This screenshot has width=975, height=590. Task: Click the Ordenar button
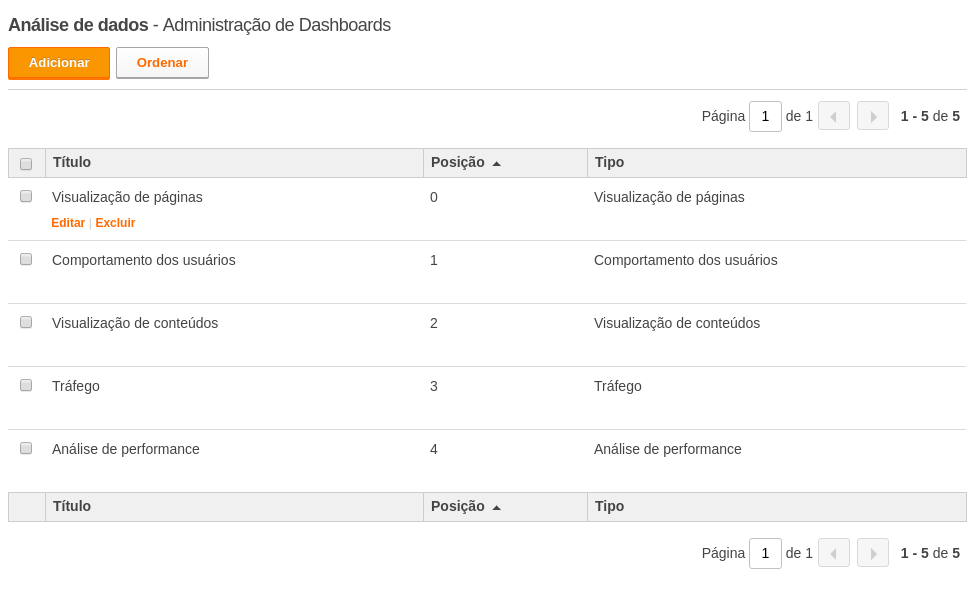tap(162, 63)
